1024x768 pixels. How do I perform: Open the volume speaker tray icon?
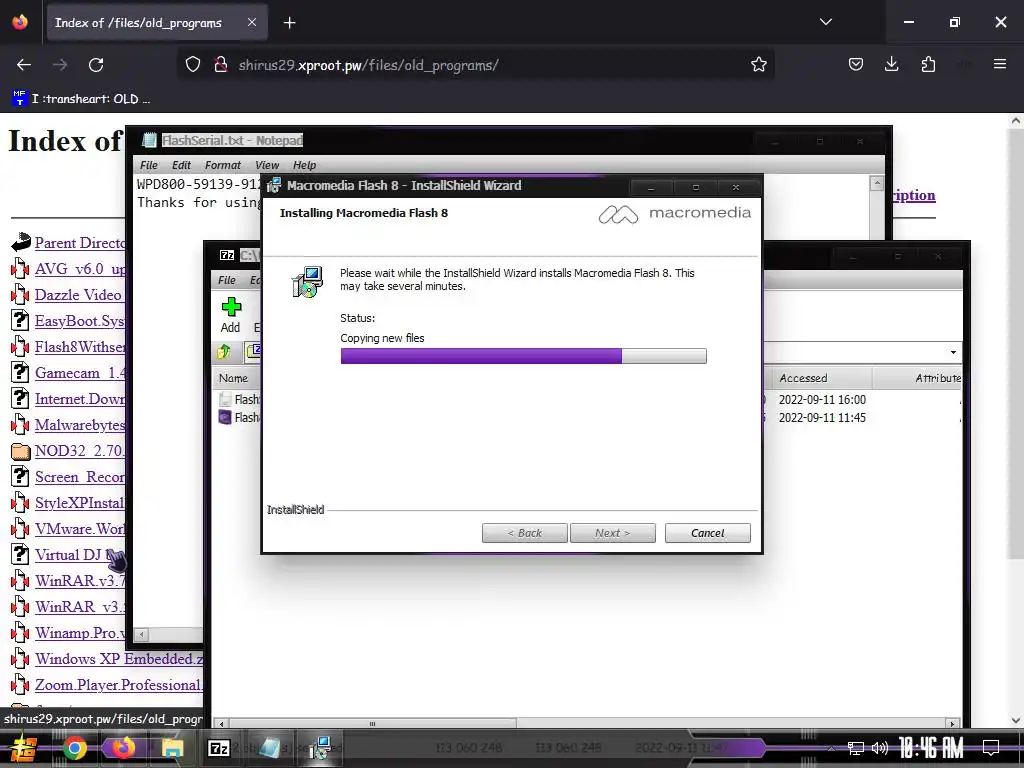click(880, 748)
